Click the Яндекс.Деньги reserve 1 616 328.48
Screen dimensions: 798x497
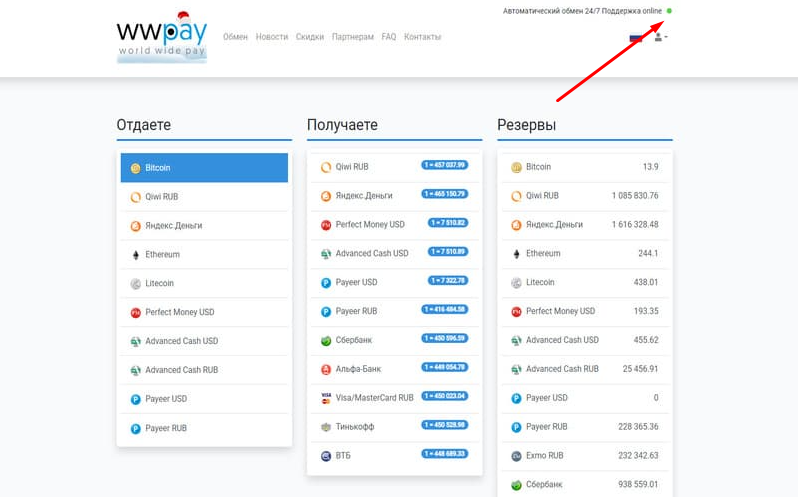pos(635,225)
